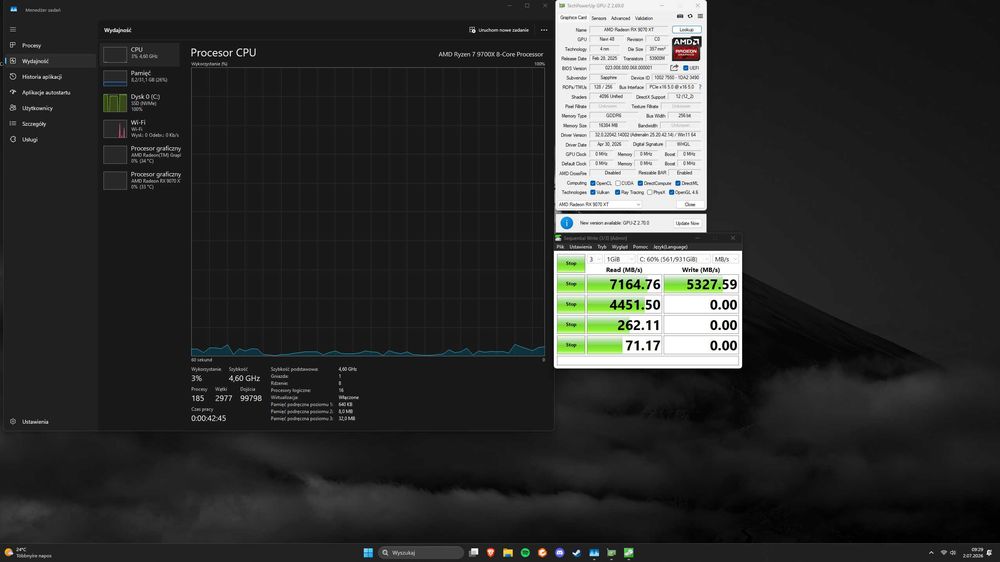1000x562 pixels.
Task: Open volume control in system tray
Action: (x=953, y=552)
